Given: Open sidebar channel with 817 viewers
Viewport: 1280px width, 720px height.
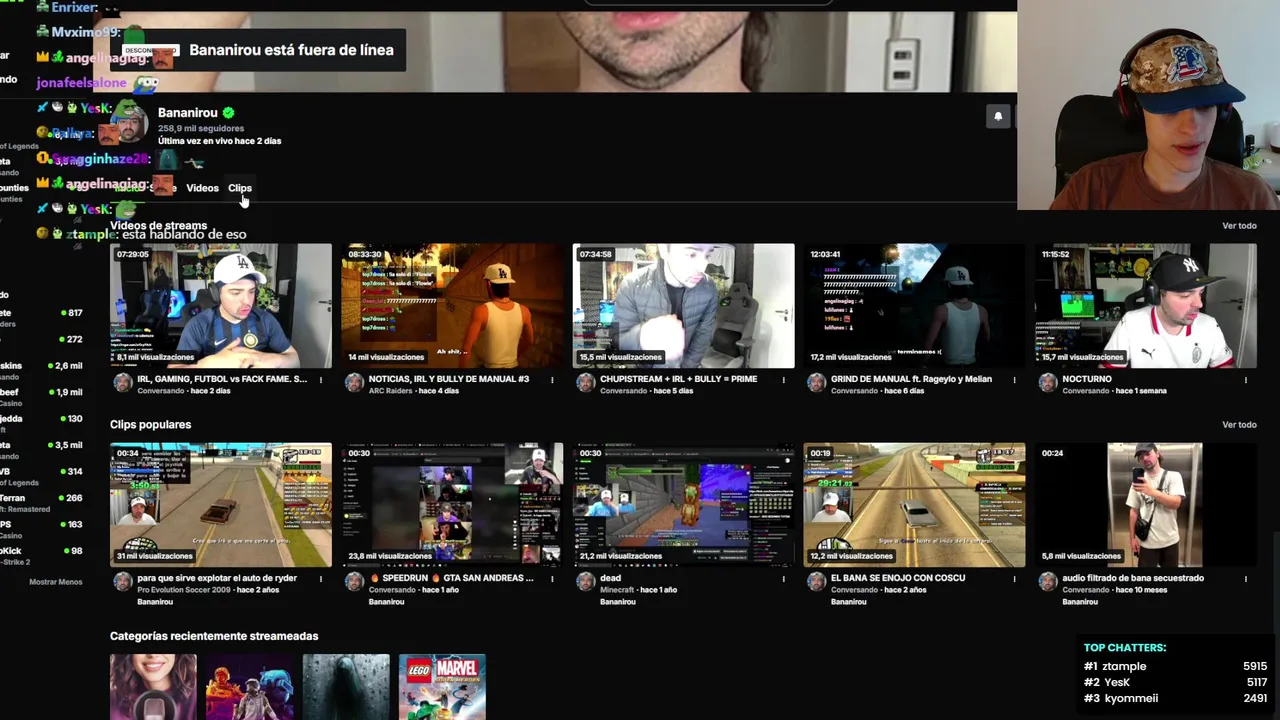Looking at the screenshot, I should click(42, 317).
